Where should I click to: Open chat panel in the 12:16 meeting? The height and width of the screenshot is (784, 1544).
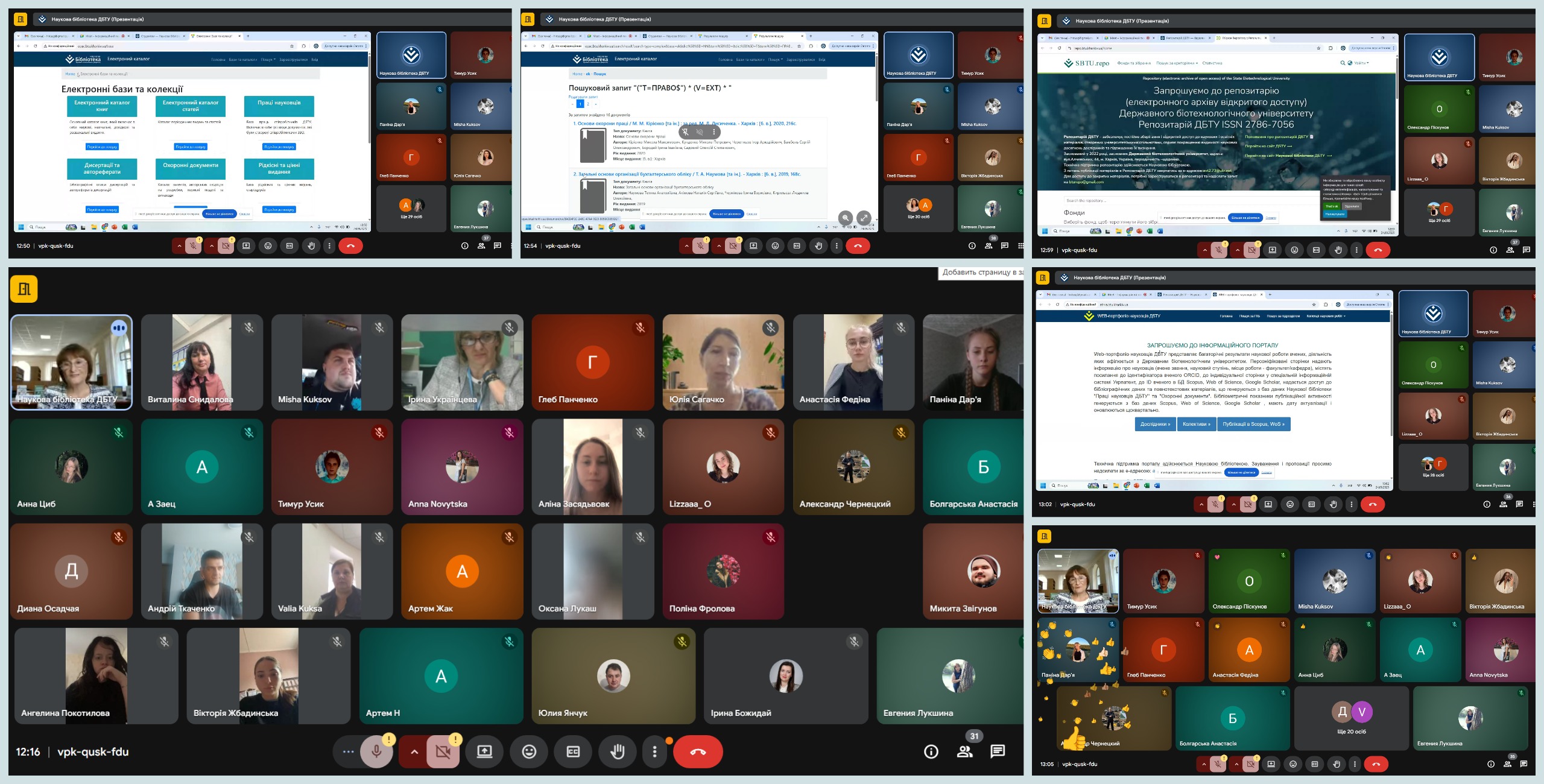click(998, 751)
